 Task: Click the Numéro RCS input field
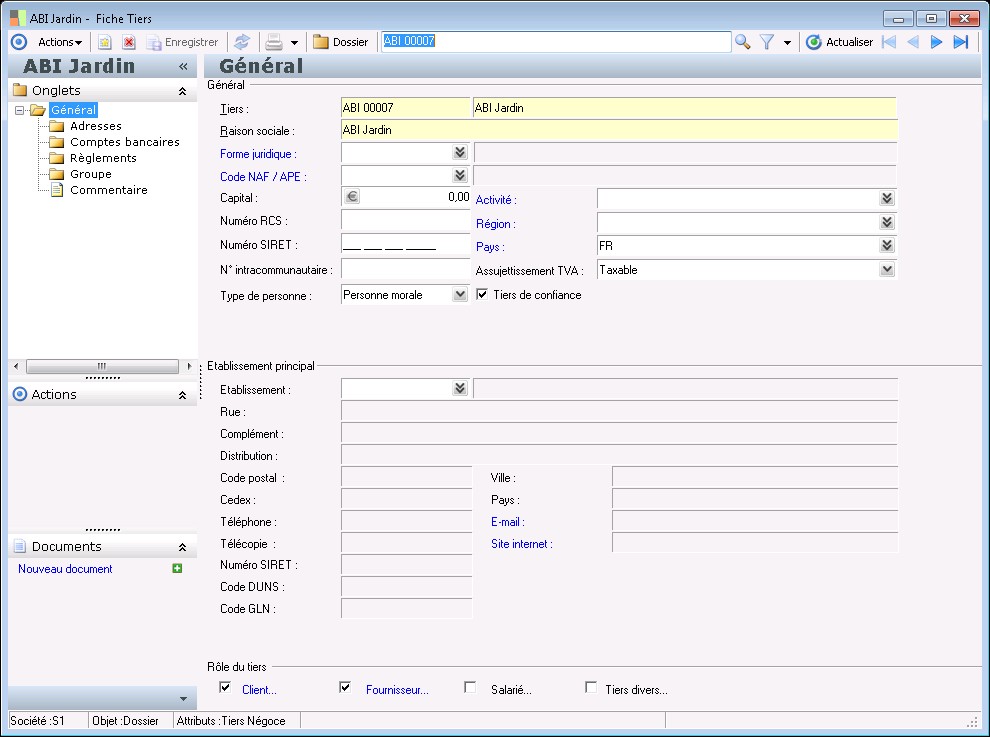(405, 220)
